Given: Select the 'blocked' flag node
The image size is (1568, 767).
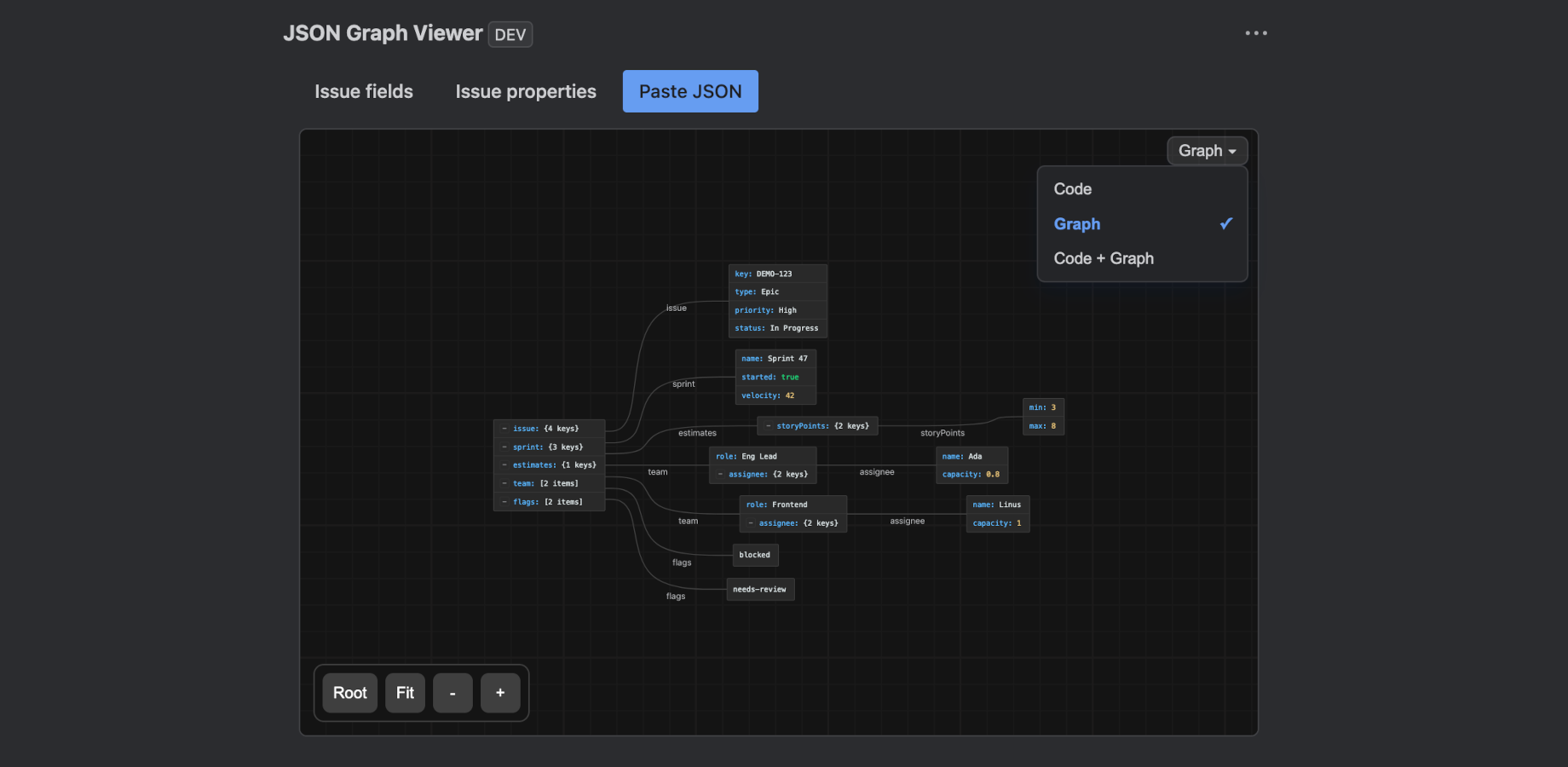Looking at the screenshot, I should [755, 555].
